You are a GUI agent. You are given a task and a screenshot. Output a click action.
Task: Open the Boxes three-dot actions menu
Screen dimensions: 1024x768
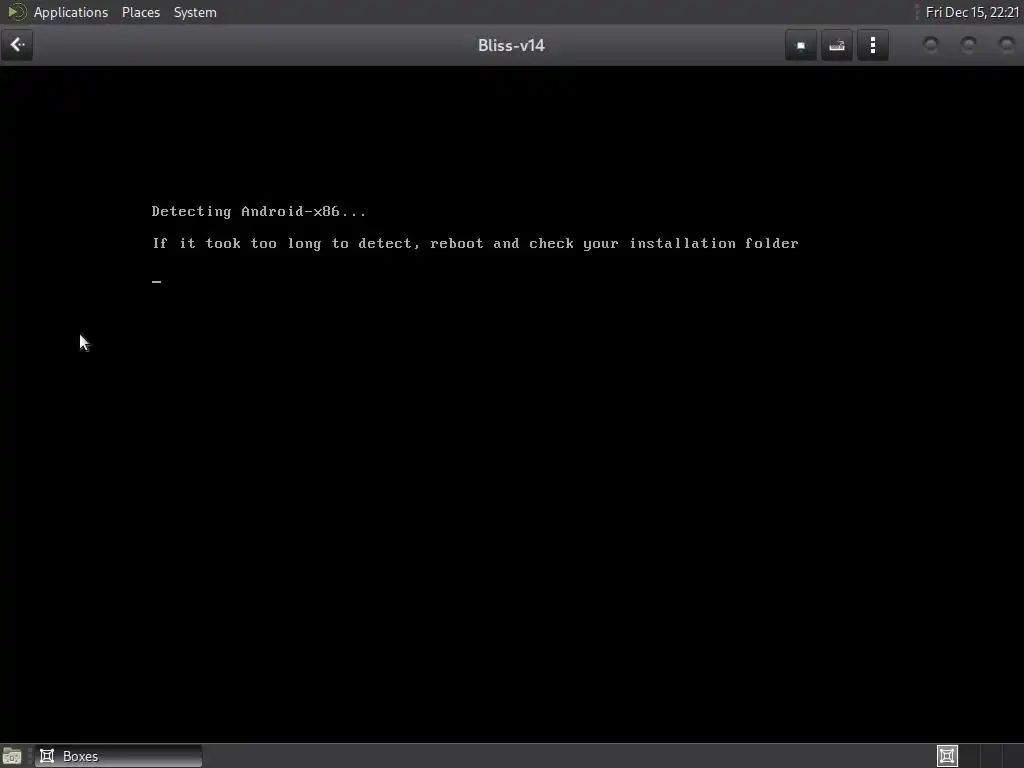tap(872, 45)
